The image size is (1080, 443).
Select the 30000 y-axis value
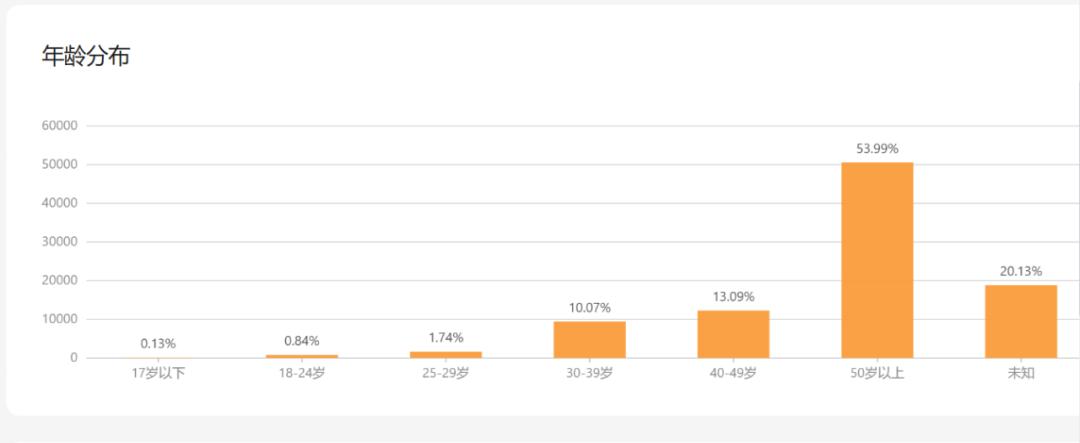point(59,242)
